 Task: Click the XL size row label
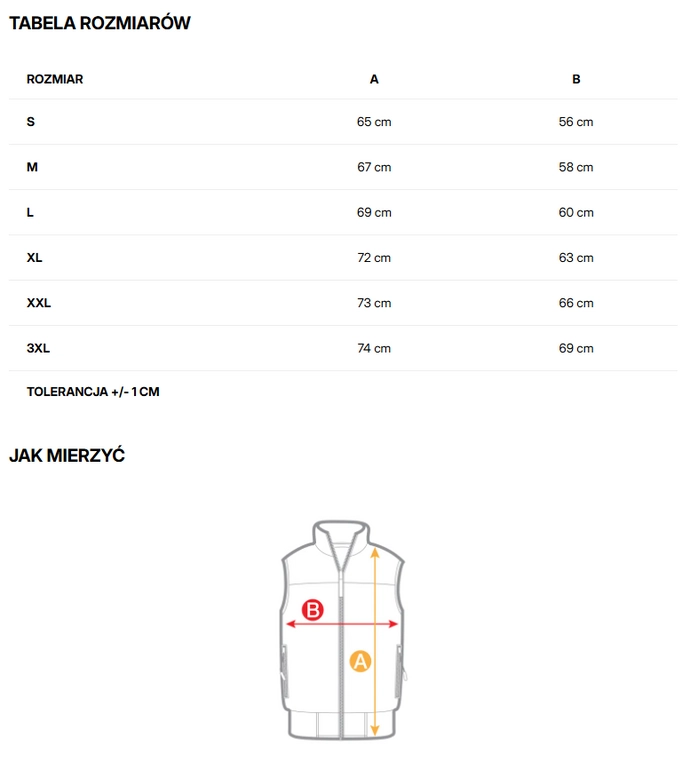(35, 258)
